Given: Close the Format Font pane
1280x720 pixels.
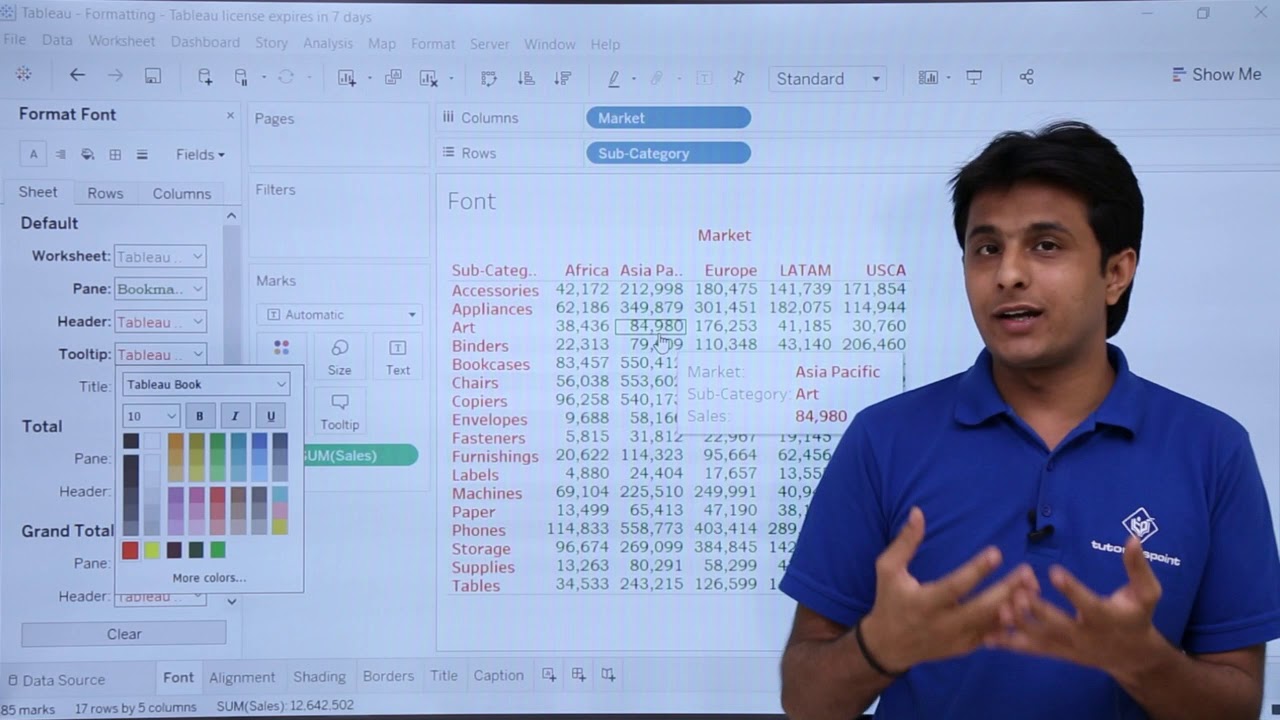Looking at the screenshot, I should pyautogui.click(x=230, y=115).
